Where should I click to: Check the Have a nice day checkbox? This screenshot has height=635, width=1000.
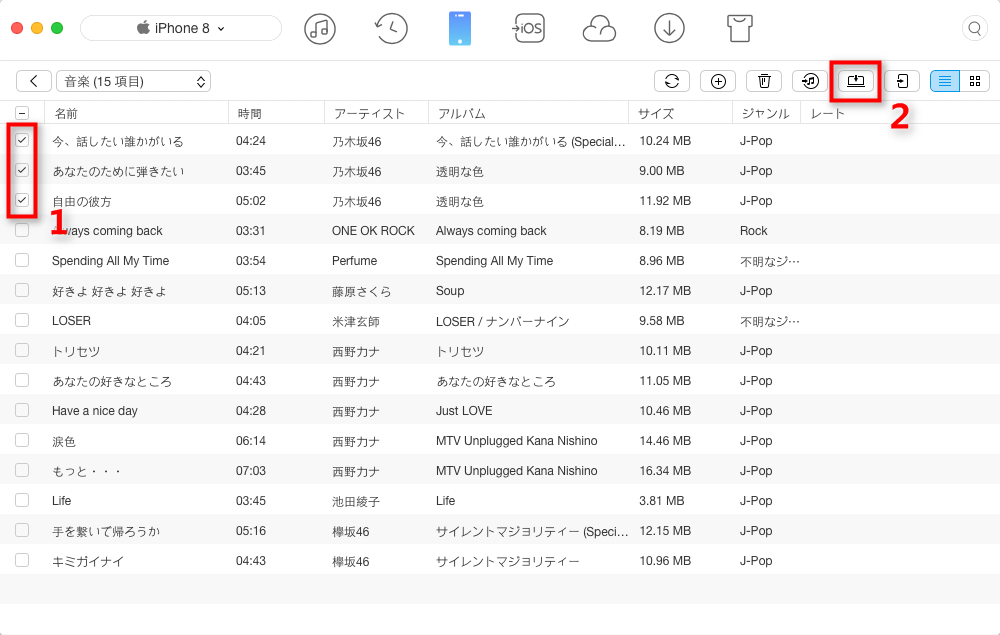[x=22, y=410]
